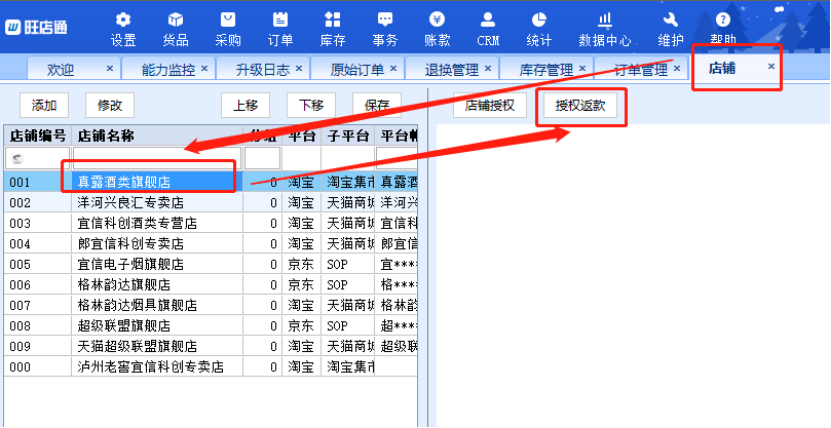Click the 保存 button

point(377,105)
